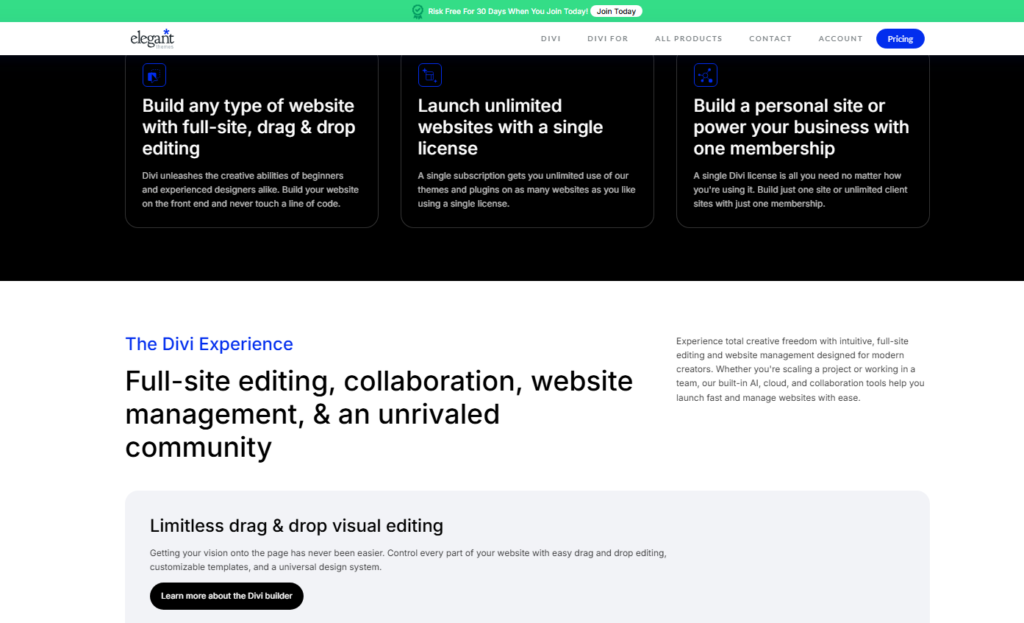Open the Pricing page button
Image resolution: width=1024 pixels, height=623 pixels.
900,39
